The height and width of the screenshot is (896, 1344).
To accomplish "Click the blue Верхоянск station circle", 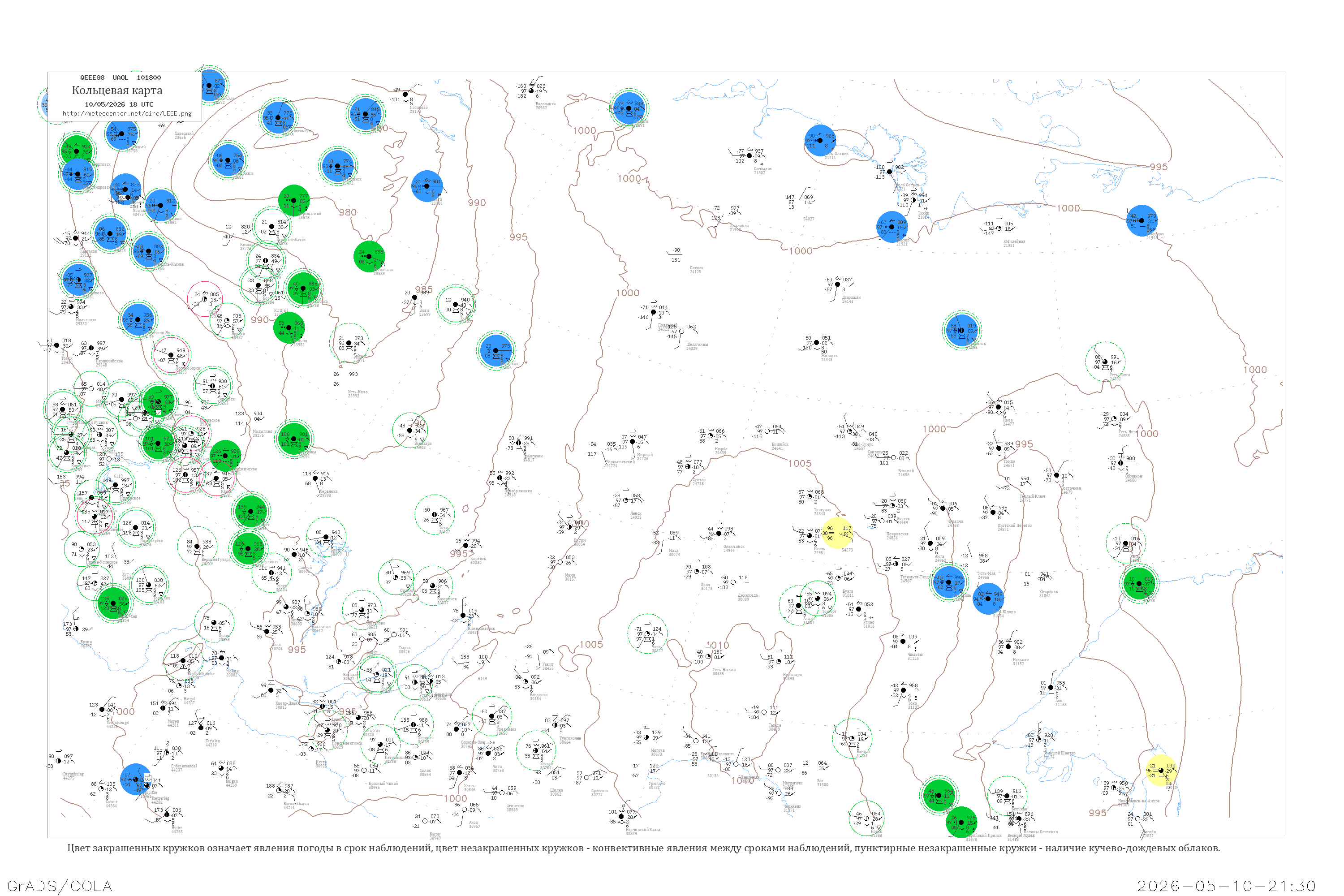I will 962,330.
